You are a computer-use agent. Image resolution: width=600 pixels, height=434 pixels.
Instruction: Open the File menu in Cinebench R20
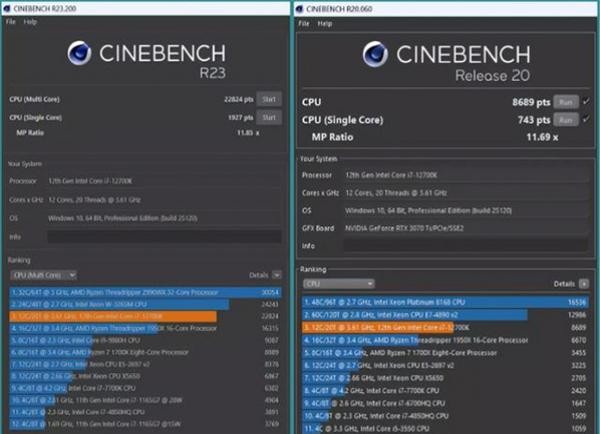coord(304,24)
